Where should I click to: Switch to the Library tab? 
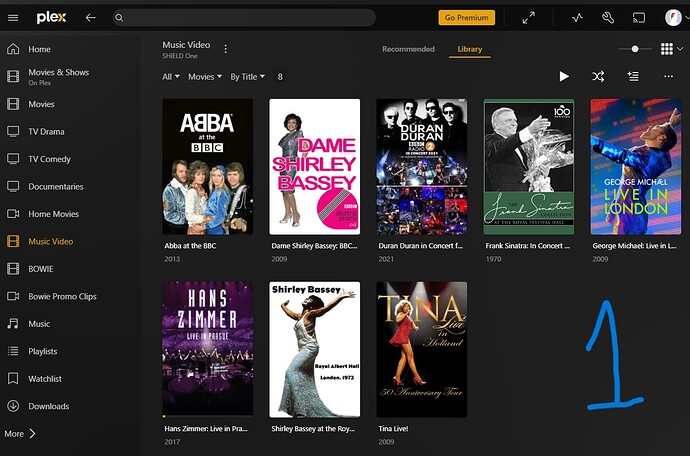(470, 49)
